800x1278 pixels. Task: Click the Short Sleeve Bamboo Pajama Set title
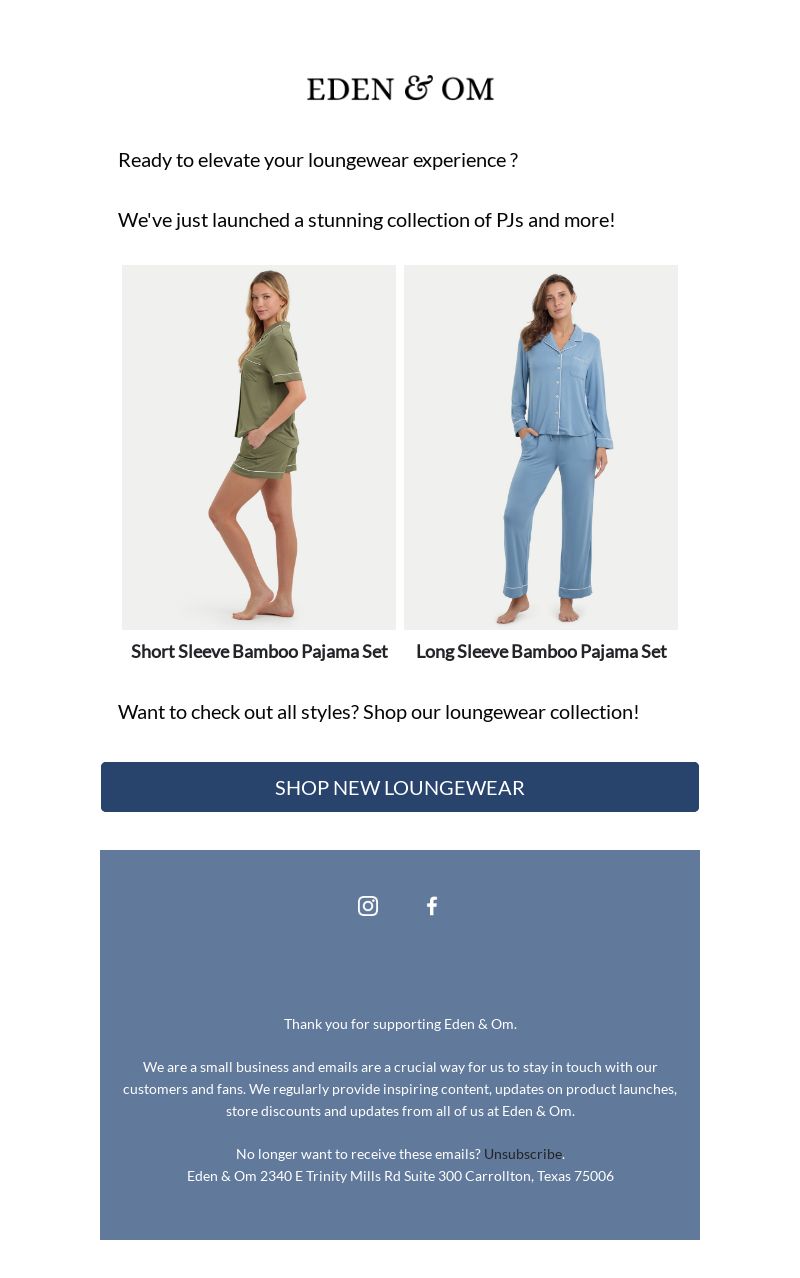(259, 651)
